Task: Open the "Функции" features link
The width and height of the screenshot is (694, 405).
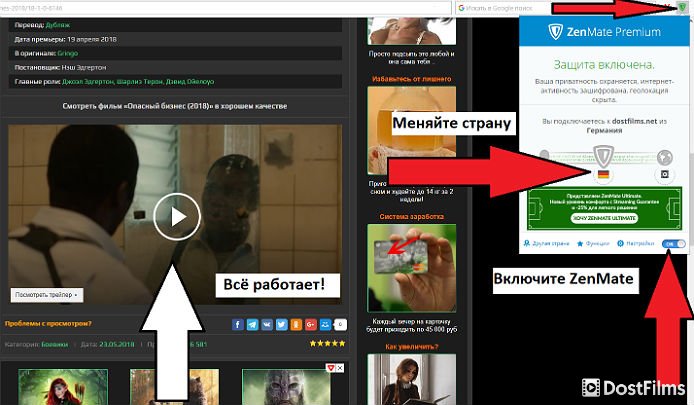Action: pos(593,243)
